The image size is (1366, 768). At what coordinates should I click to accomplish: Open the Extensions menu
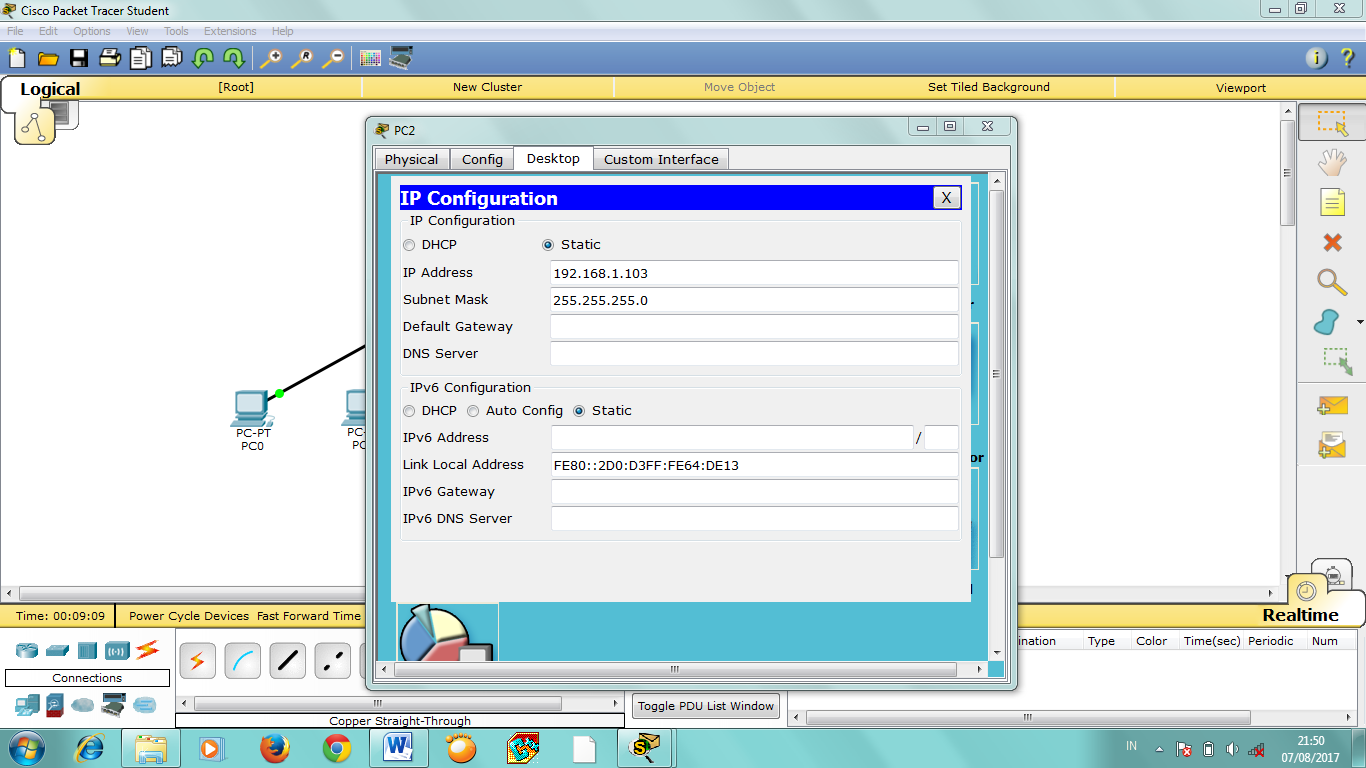(x=229, y=30)
